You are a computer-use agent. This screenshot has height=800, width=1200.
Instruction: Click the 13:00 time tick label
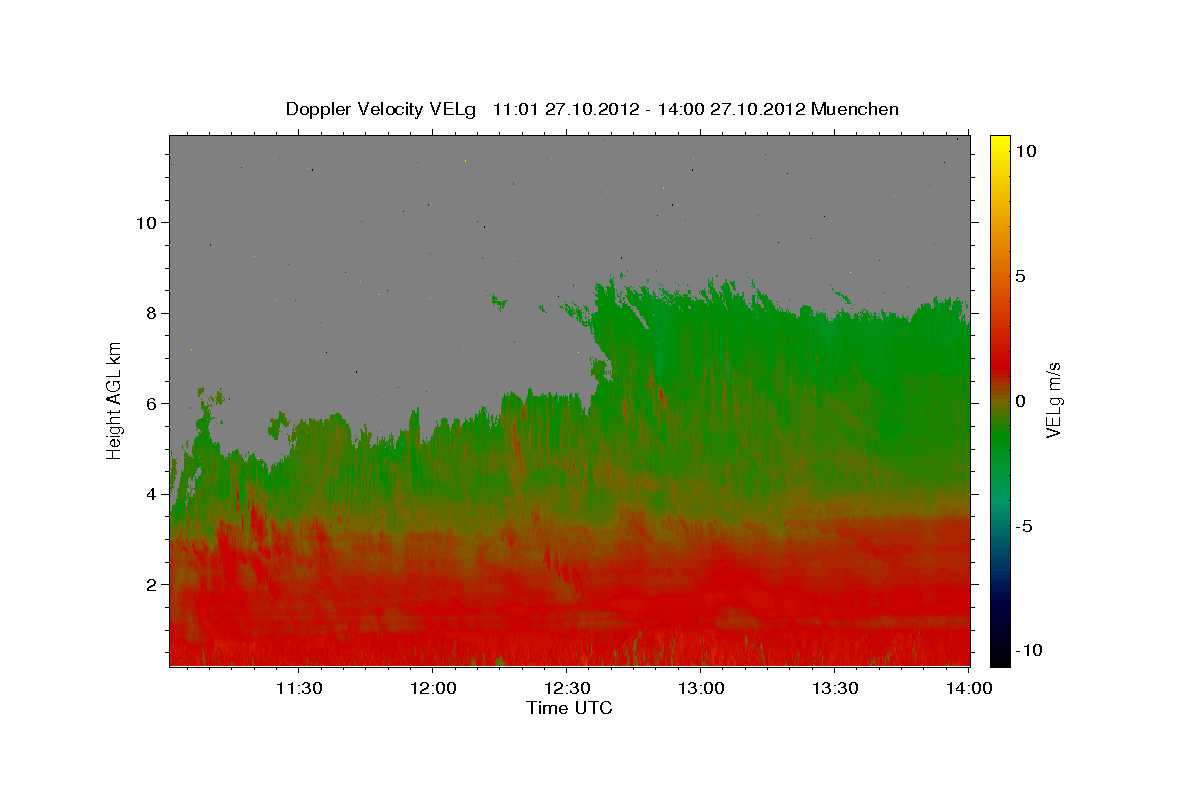click(701, 688)
